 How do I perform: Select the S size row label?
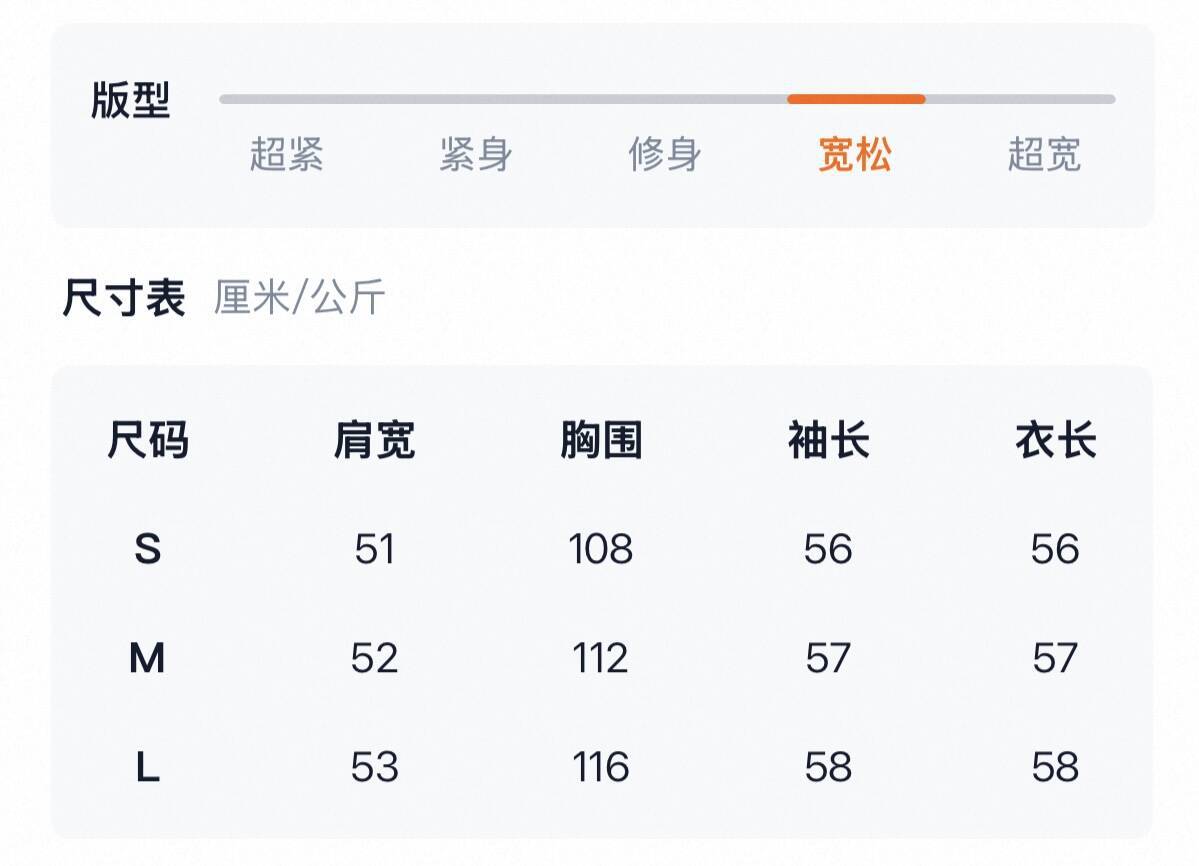[x=148, y=549]
